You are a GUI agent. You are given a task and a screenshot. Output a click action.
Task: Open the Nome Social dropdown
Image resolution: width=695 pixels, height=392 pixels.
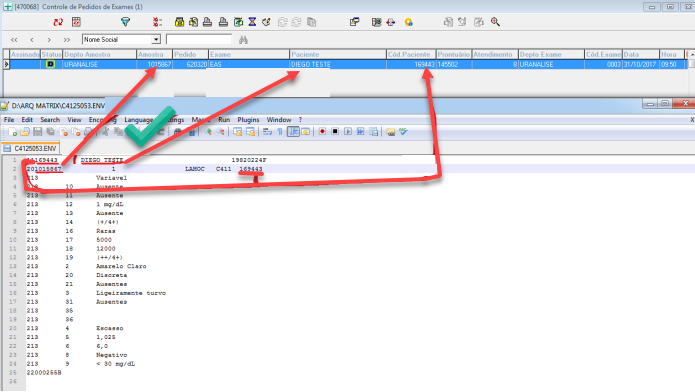(x=156, y=39)
